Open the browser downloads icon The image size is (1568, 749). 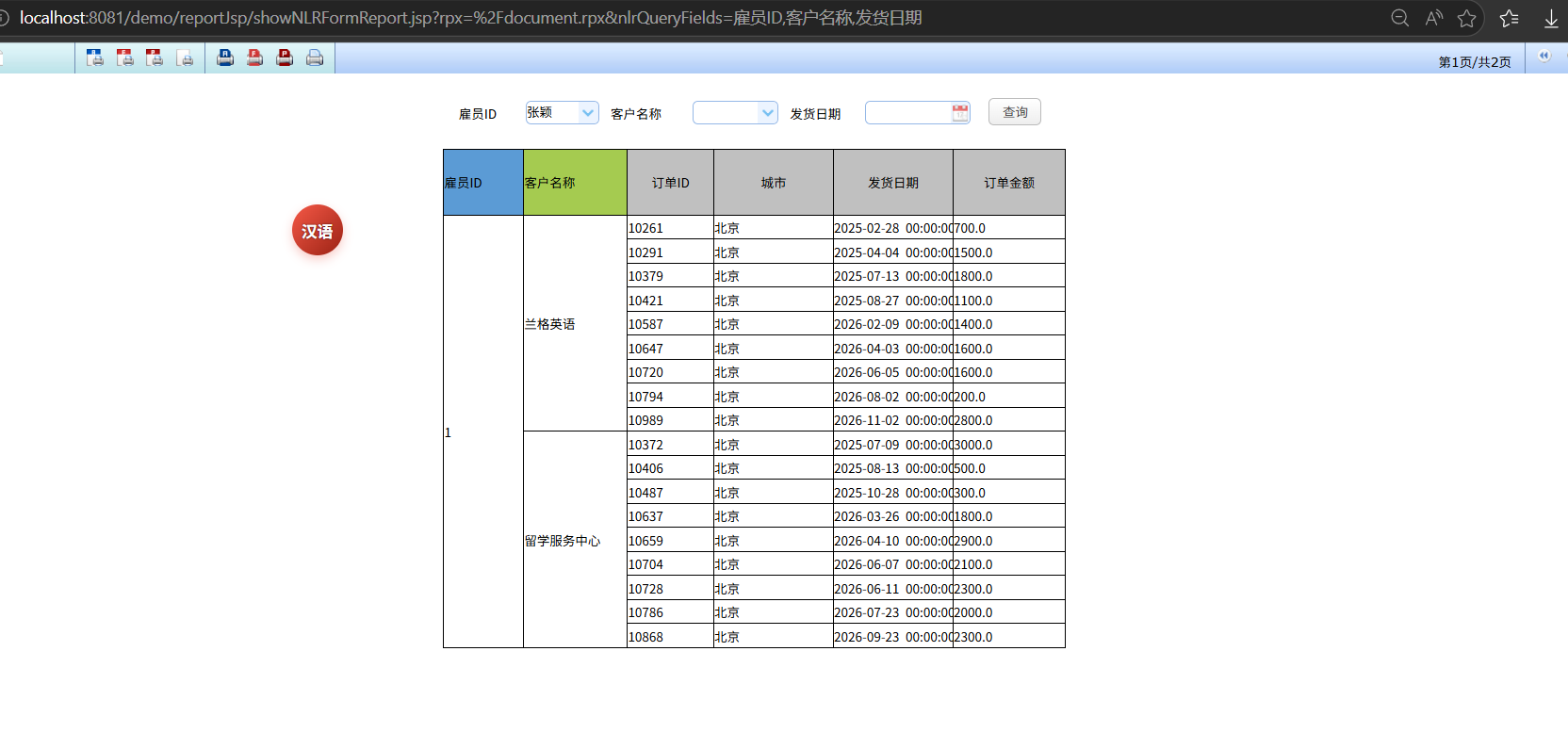tap(1551, 18)
